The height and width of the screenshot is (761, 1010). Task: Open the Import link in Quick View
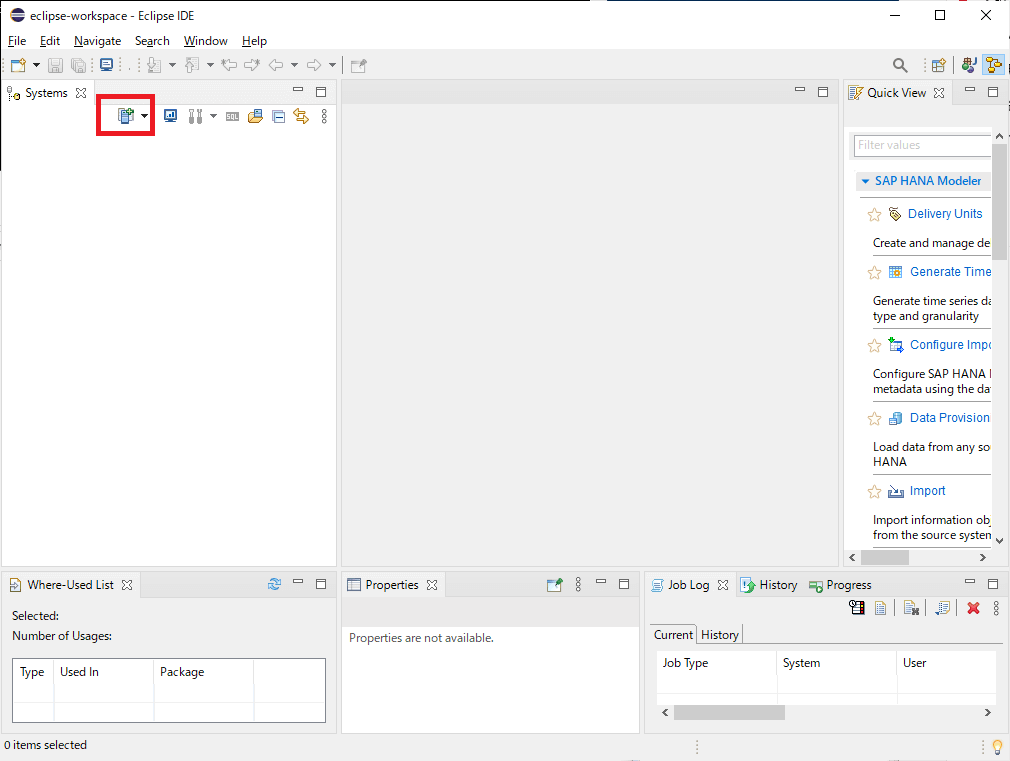[928, 490]
